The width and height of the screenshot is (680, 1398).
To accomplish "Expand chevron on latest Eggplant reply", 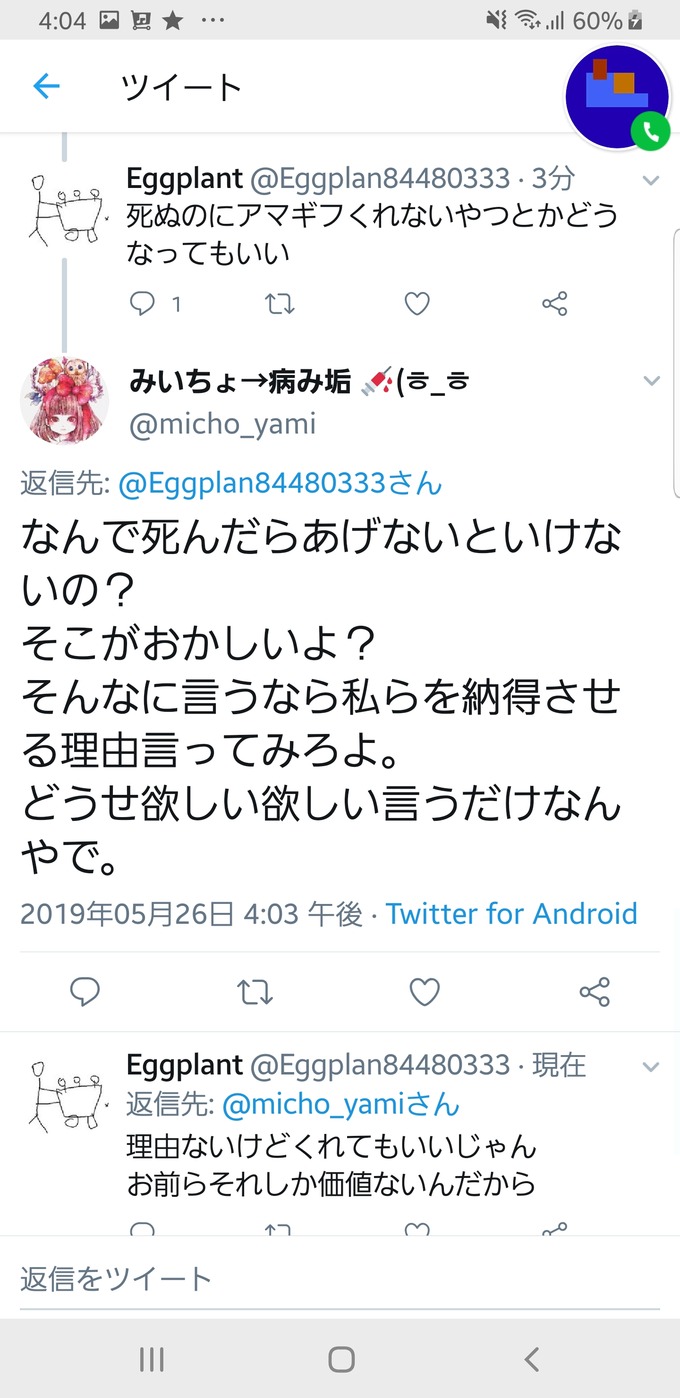I will click(651, 1067).
